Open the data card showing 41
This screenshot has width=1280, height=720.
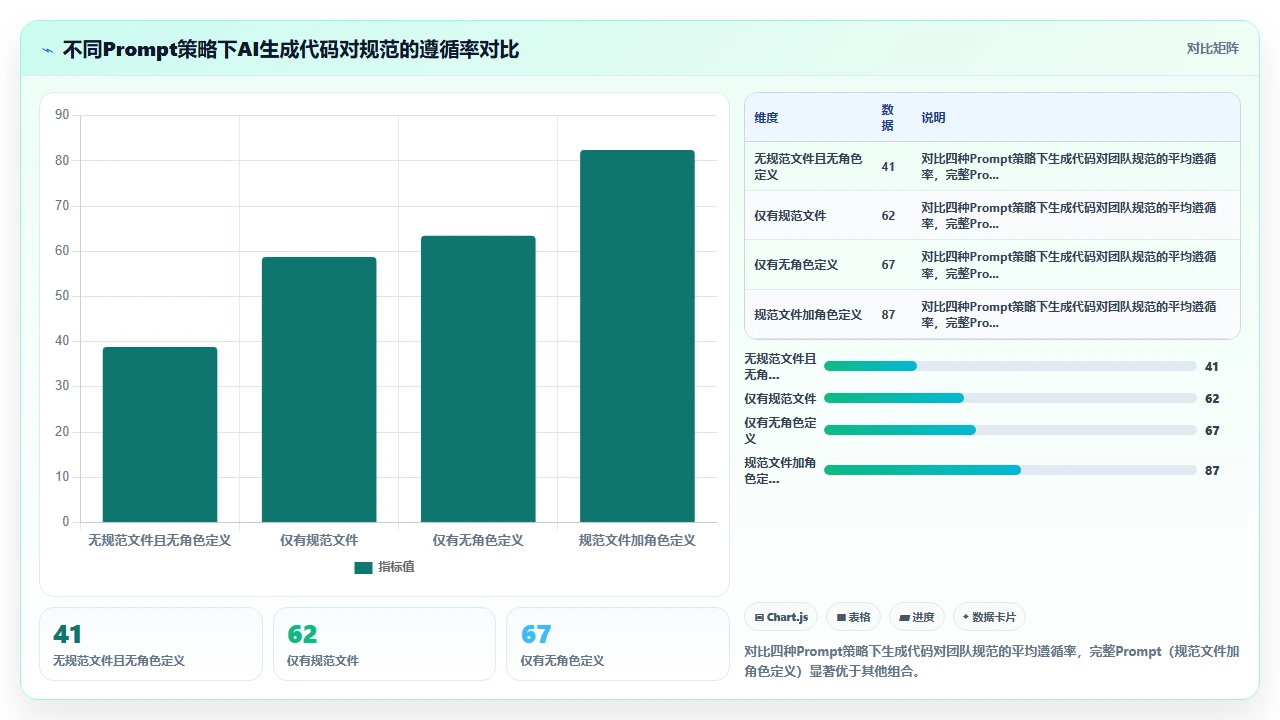151,644
